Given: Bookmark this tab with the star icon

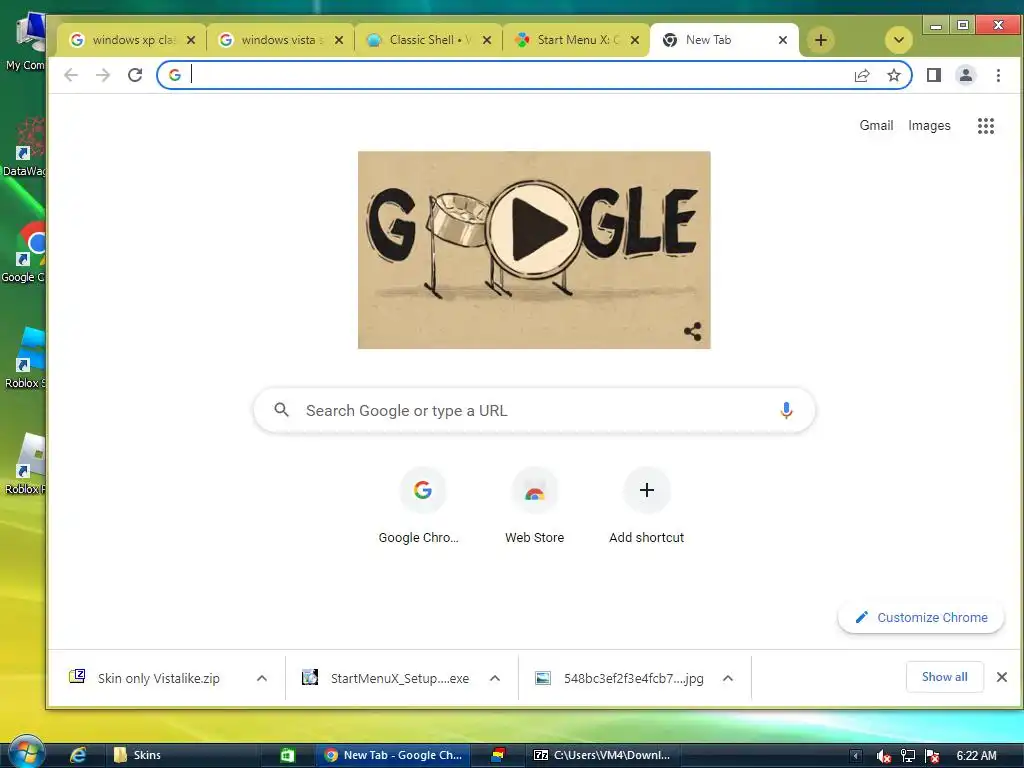Looking at the screenshot, I should (894, 75).
